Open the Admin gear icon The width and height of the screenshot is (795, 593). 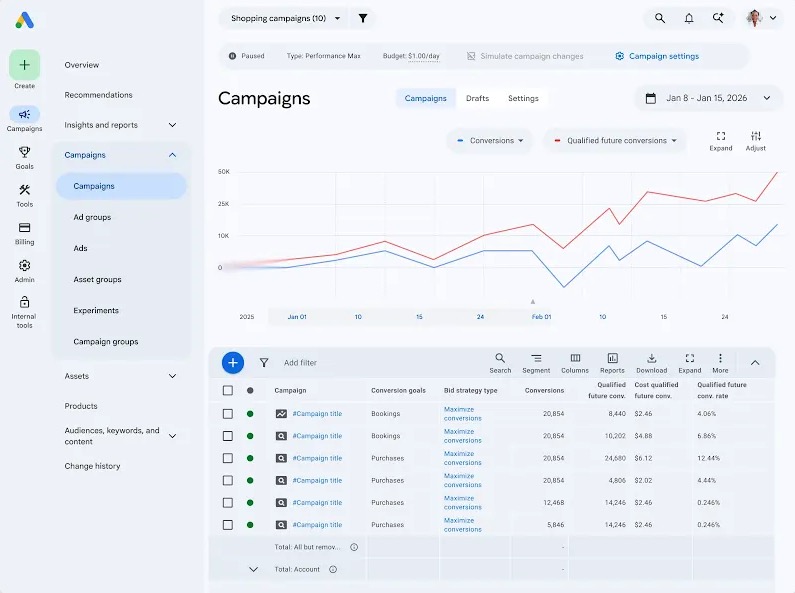(24, 266)
